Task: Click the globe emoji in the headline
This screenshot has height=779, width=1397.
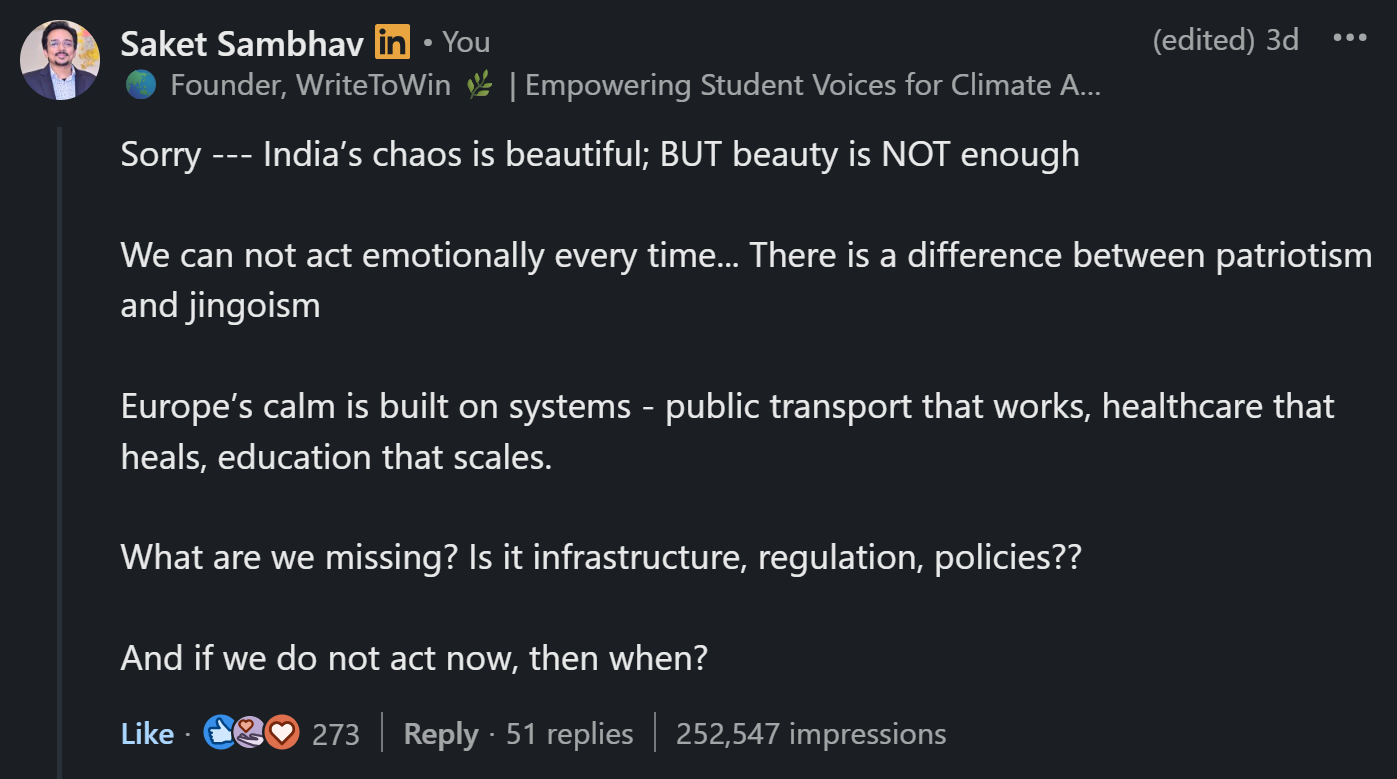Action: pos(140,86)
